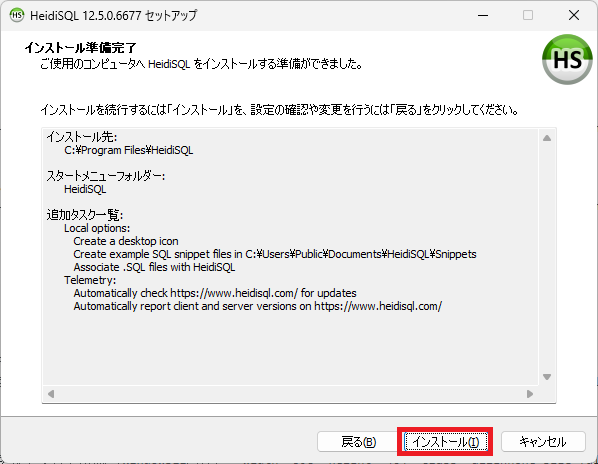This screenshot has width=598, height=464.
Task: Click the 'スタートメニューフォルダー:' label
Action: (106, 176)
